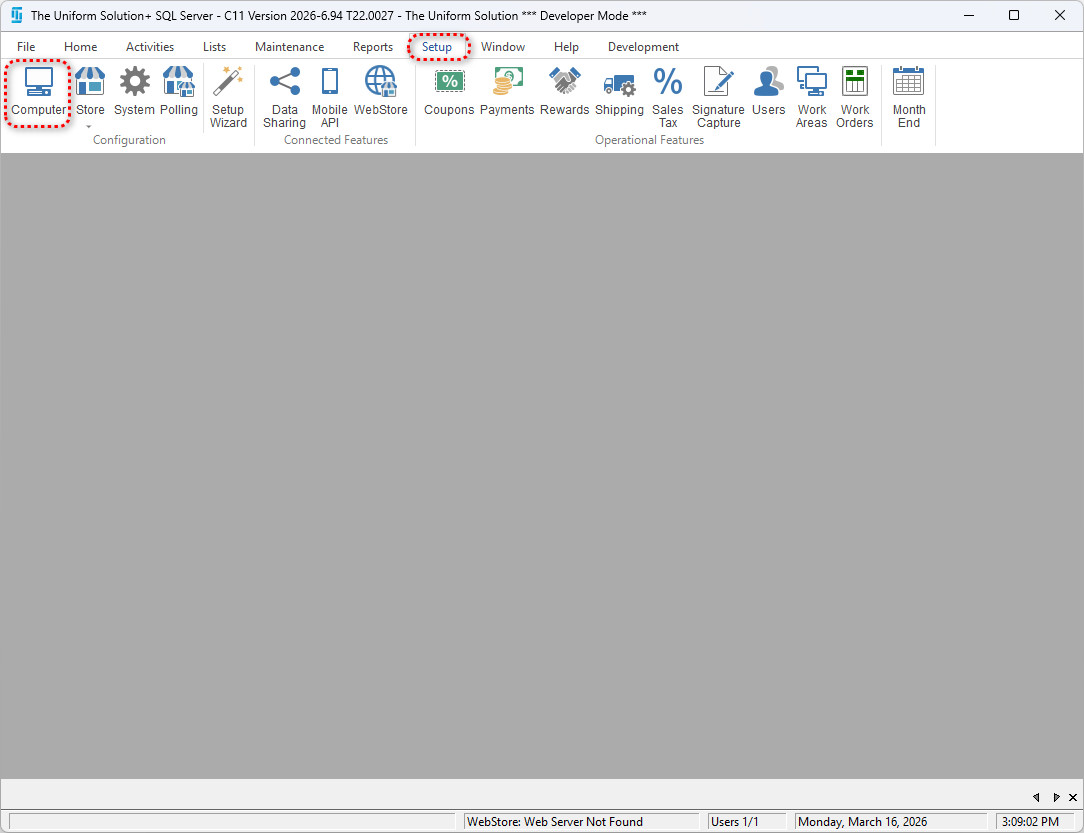
Task: Open Polling configuration
Action: point(179,92)
